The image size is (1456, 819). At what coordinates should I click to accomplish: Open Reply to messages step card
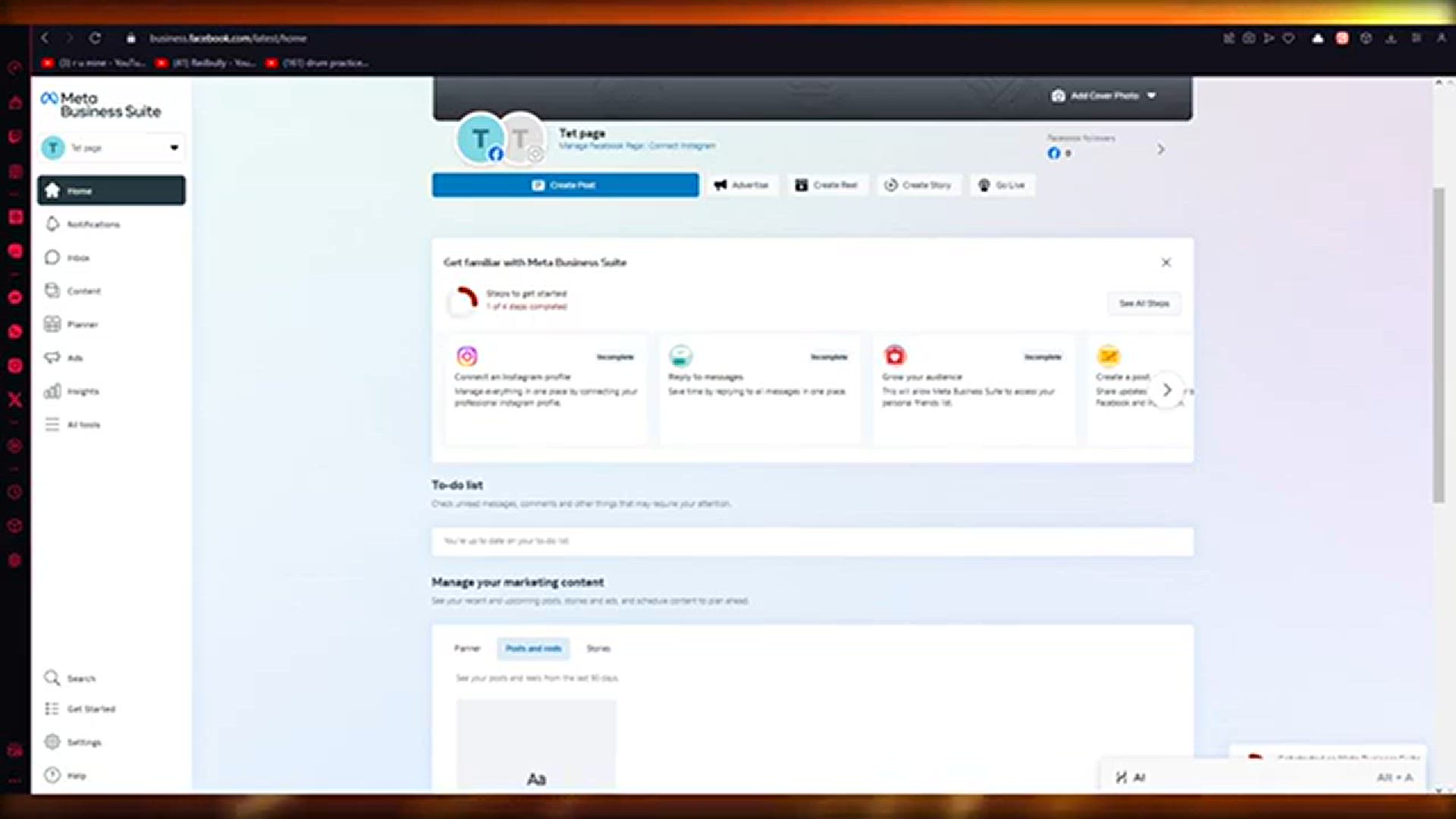point(760,389)
